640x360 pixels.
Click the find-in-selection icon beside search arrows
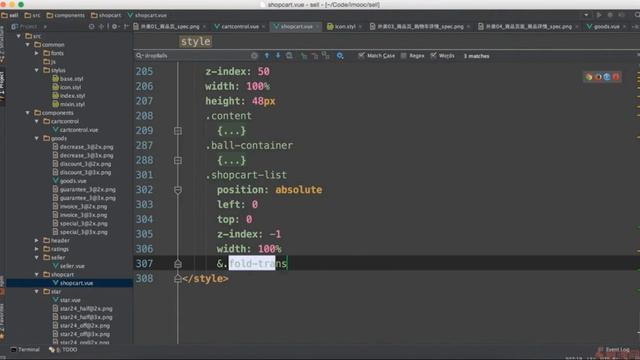[289, 56]
